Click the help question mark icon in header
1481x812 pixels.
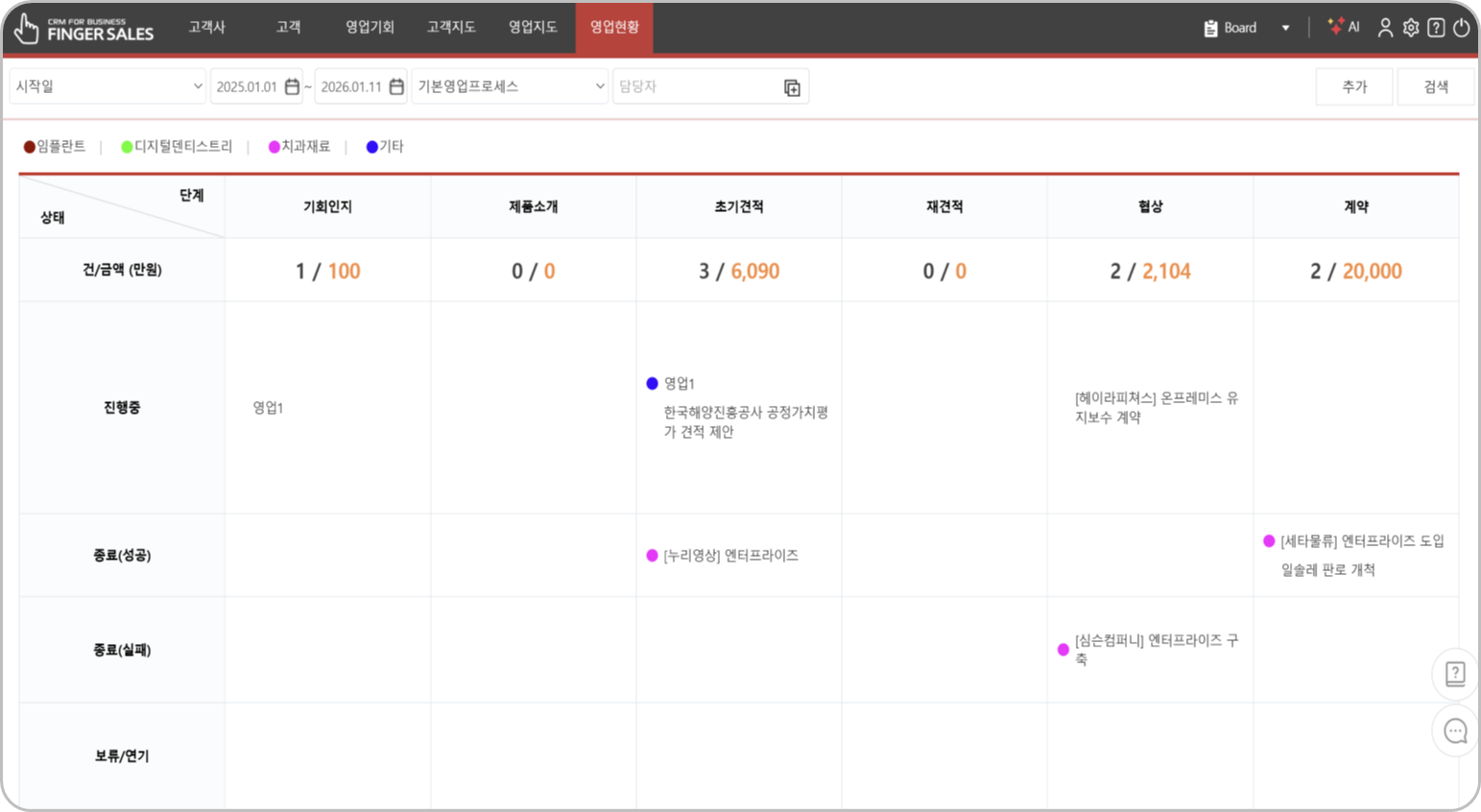pyautogui.click(x=1436, y=28)
